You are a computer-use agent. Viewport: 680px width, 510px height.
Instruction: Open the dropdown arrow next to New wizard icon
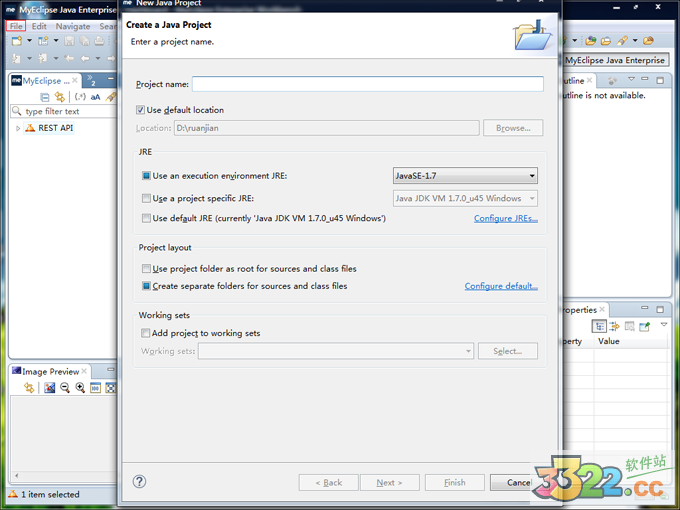pyautogui.click(x=29, y=41)
